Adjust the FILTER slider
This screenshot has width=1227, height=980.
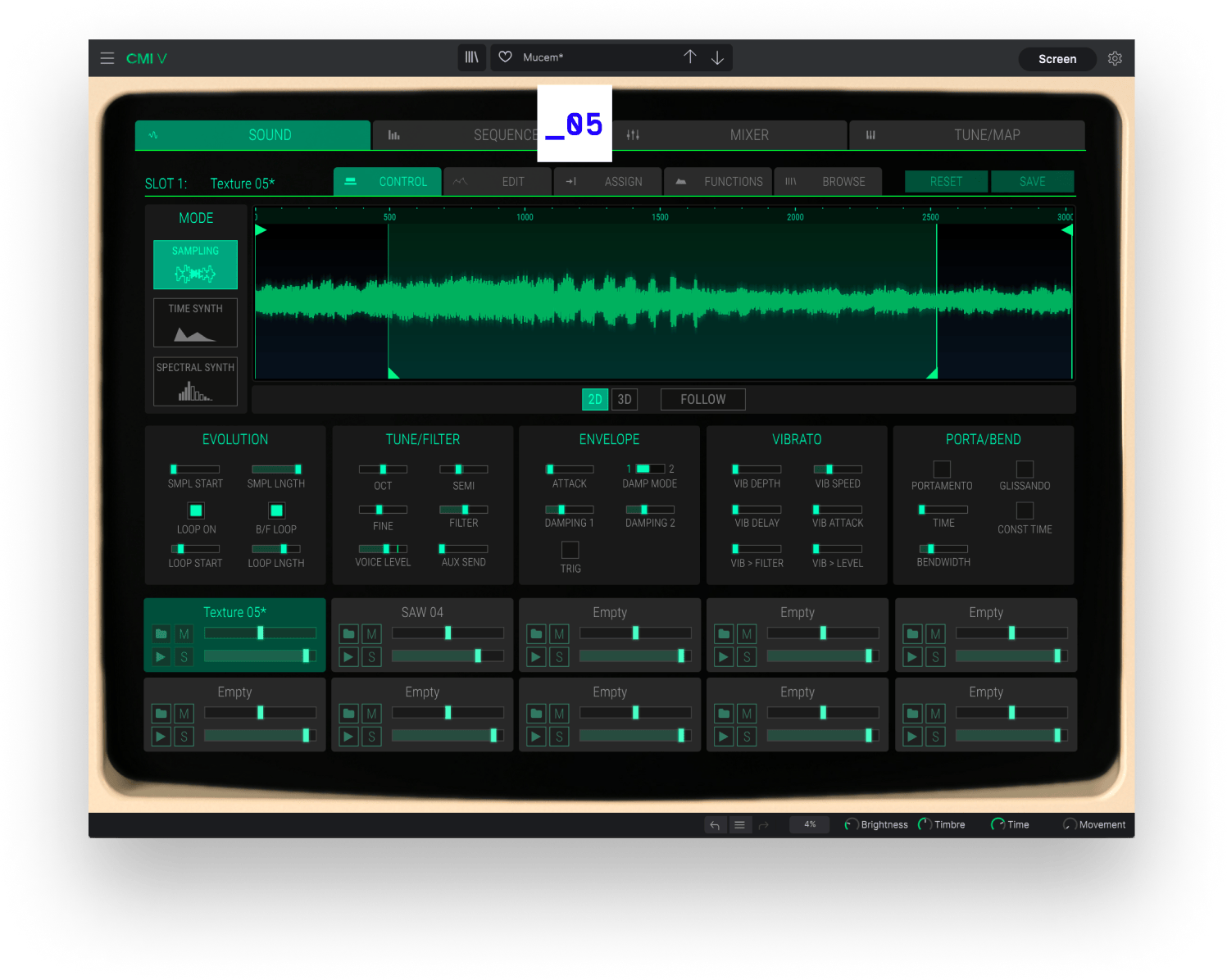click(464, 510)
